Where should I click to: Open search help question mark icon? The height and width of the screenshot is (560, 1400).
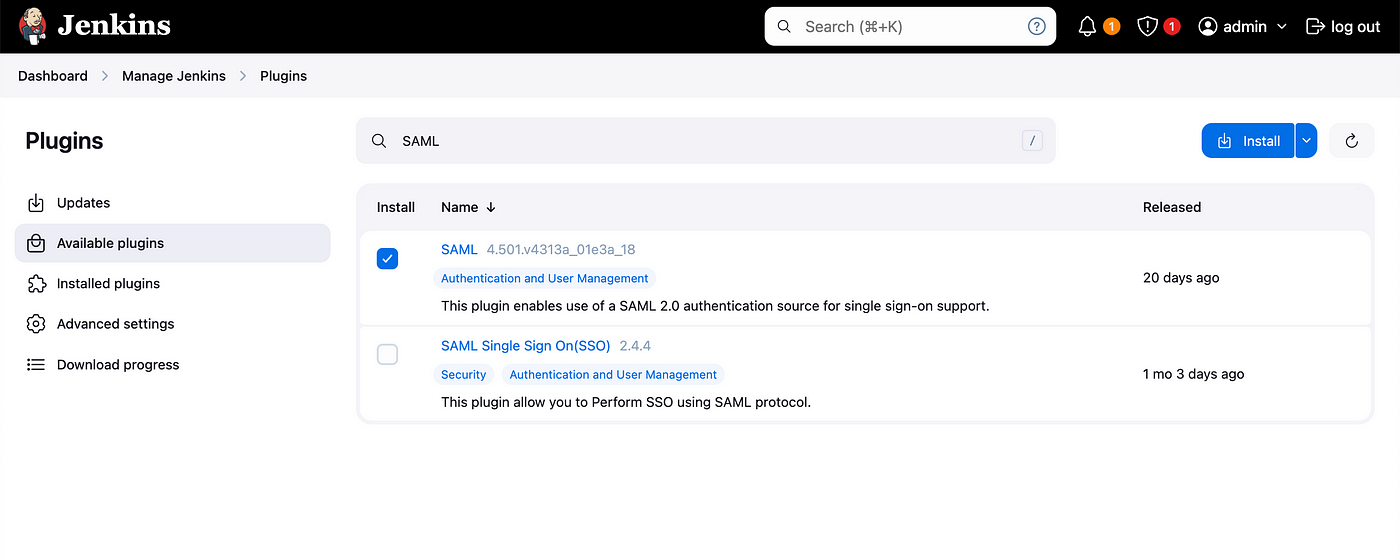pos(1037,27)
